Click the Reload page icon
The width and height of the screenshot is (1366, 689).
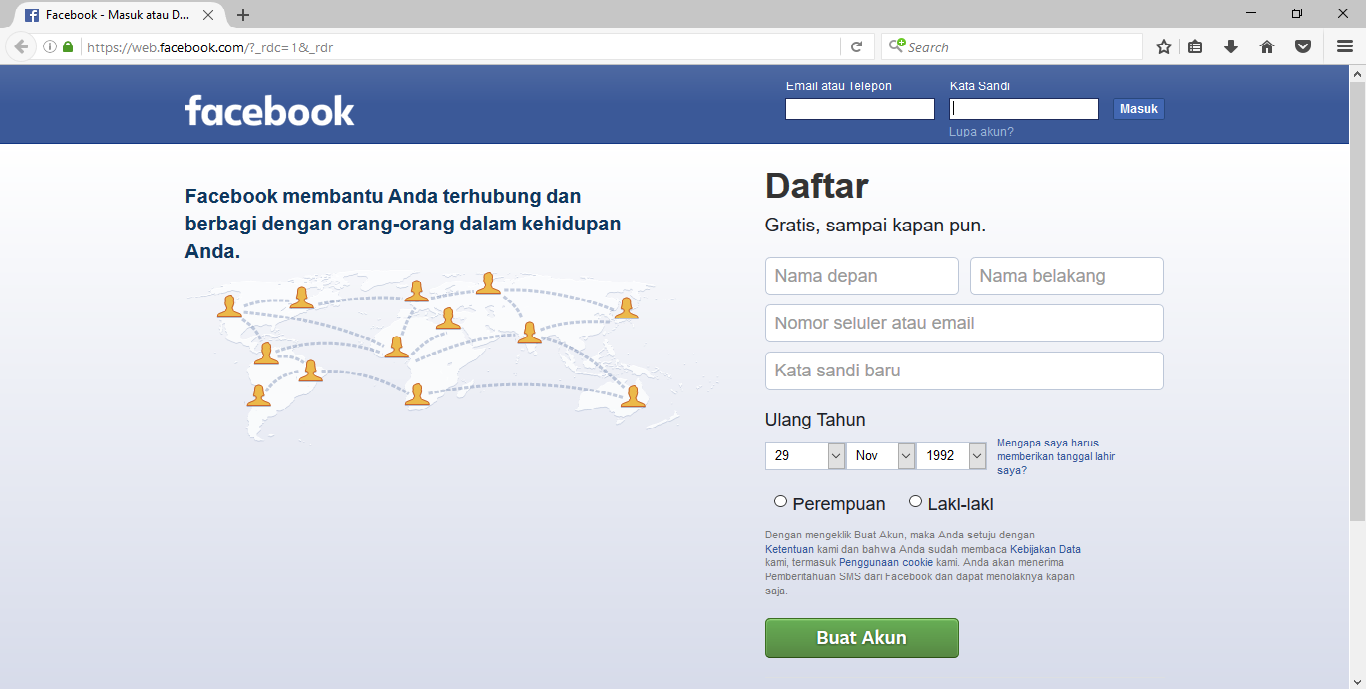point(857,46)
